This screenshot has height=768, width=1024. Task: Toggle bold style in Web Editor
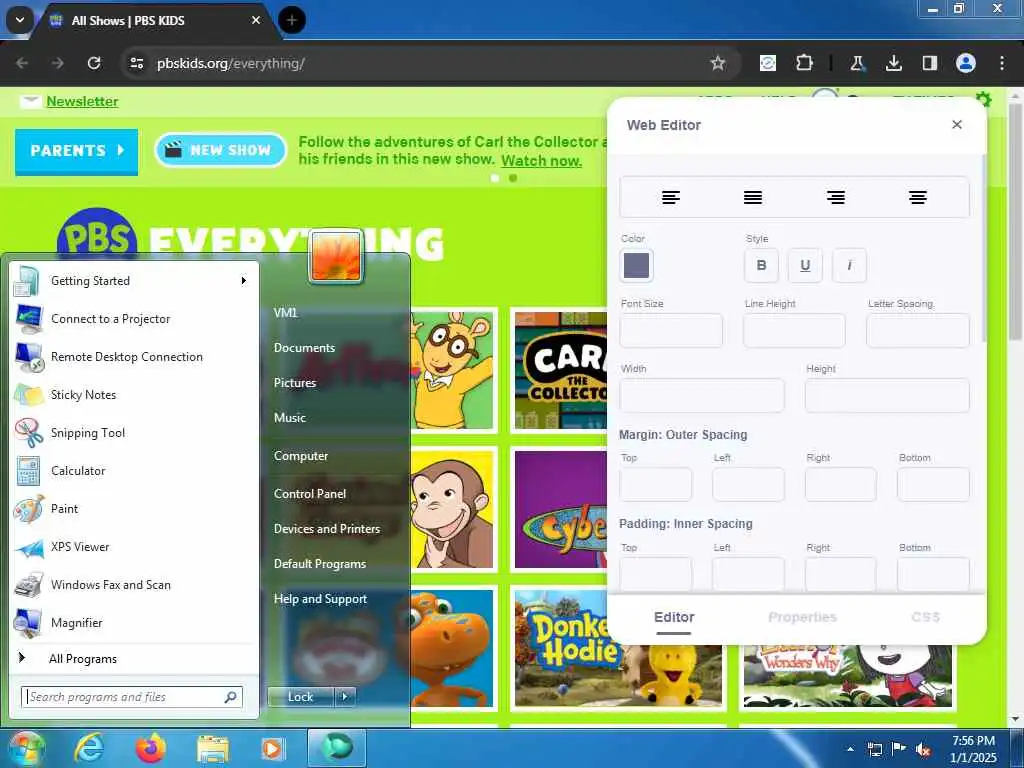coord(761,265)
